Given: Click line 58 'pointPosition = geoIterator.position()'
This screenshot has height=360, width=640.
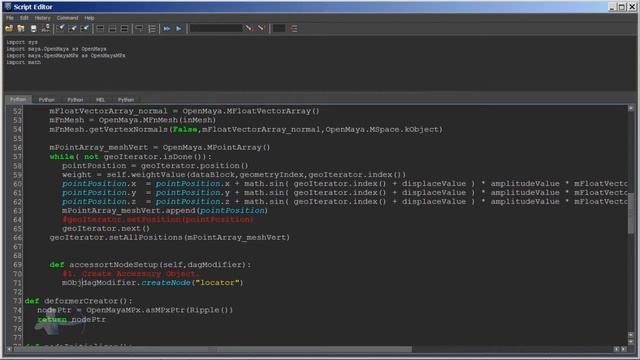Looking at the screenshot, I should pyautogui.click(x=155, y=166).
